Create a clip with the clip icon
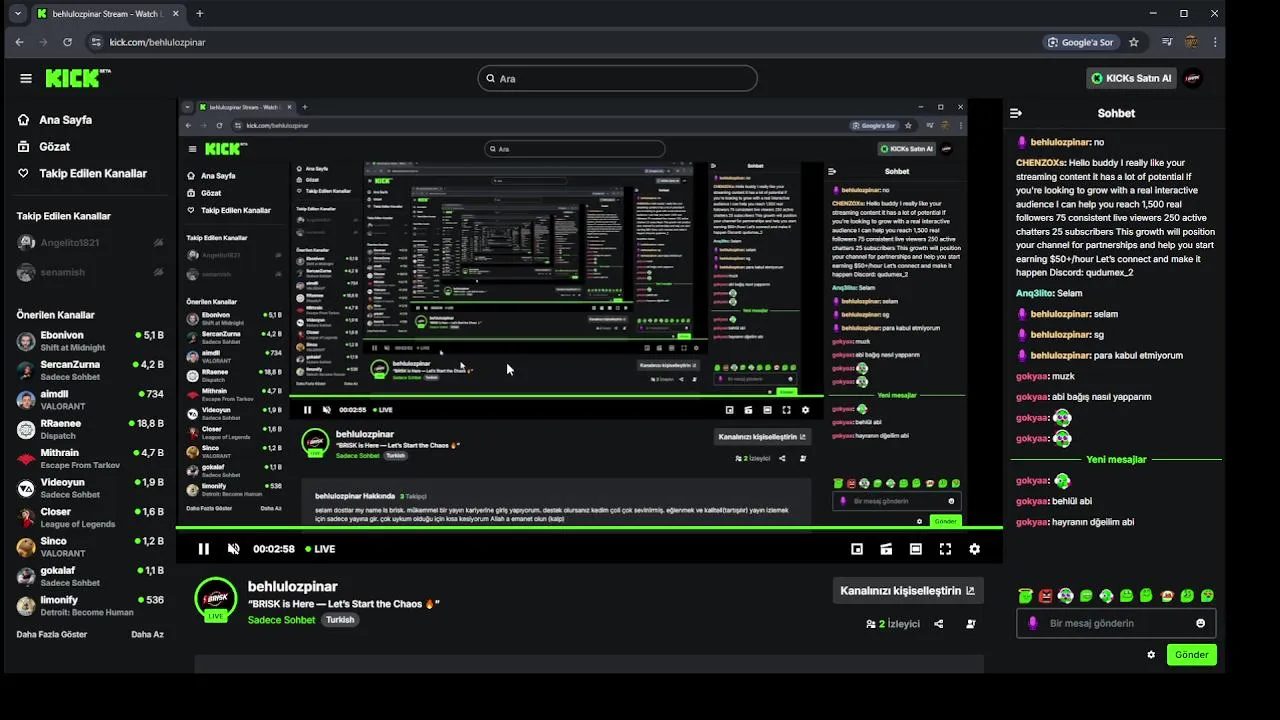The height and width of the screenshot is (720, 1280). point(886,549)
